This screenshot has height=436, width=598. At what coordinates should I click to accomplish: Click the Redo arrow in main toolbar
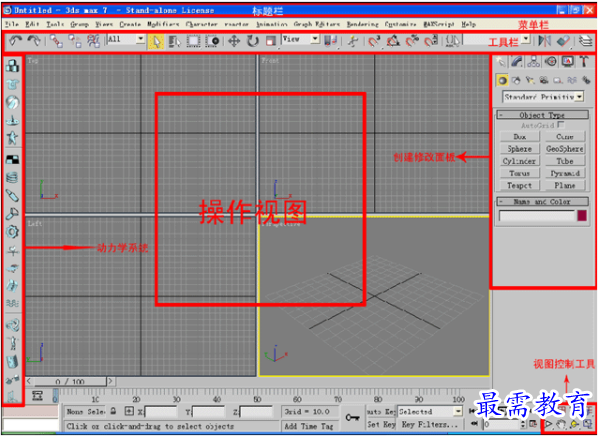34,41
